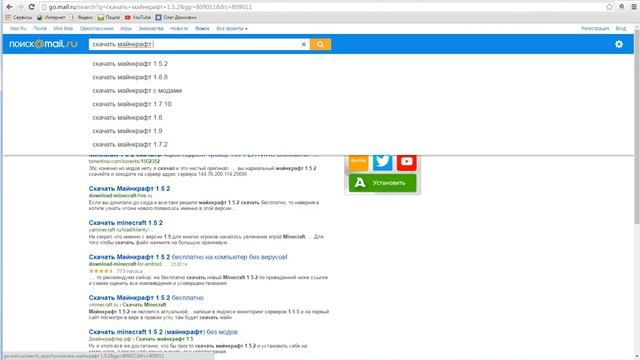Viewport: 640px width, 360px height.
Task: Open Почта in the portal navigation
Action: coord(40,29)
